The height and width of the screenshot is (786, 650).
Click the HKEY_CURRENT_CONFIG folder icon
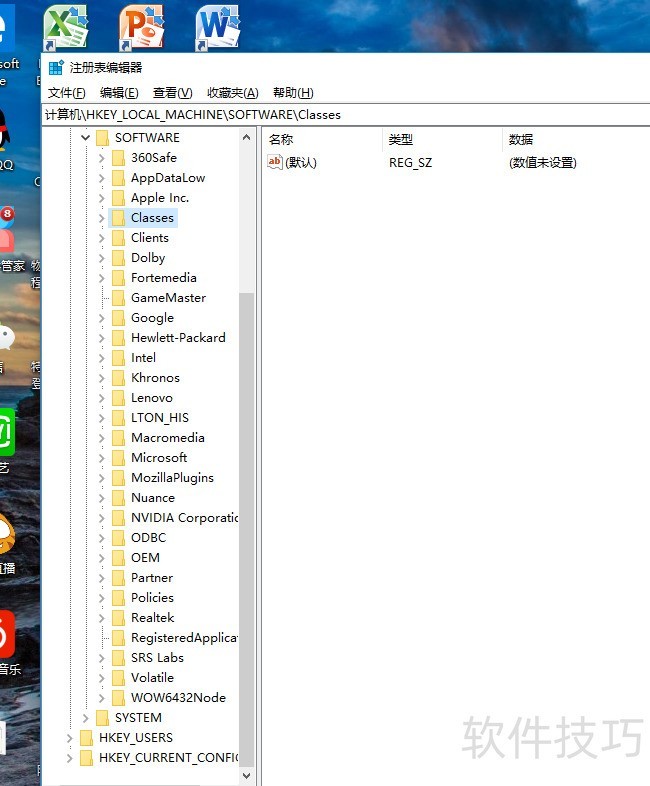[x=86, y=758]
